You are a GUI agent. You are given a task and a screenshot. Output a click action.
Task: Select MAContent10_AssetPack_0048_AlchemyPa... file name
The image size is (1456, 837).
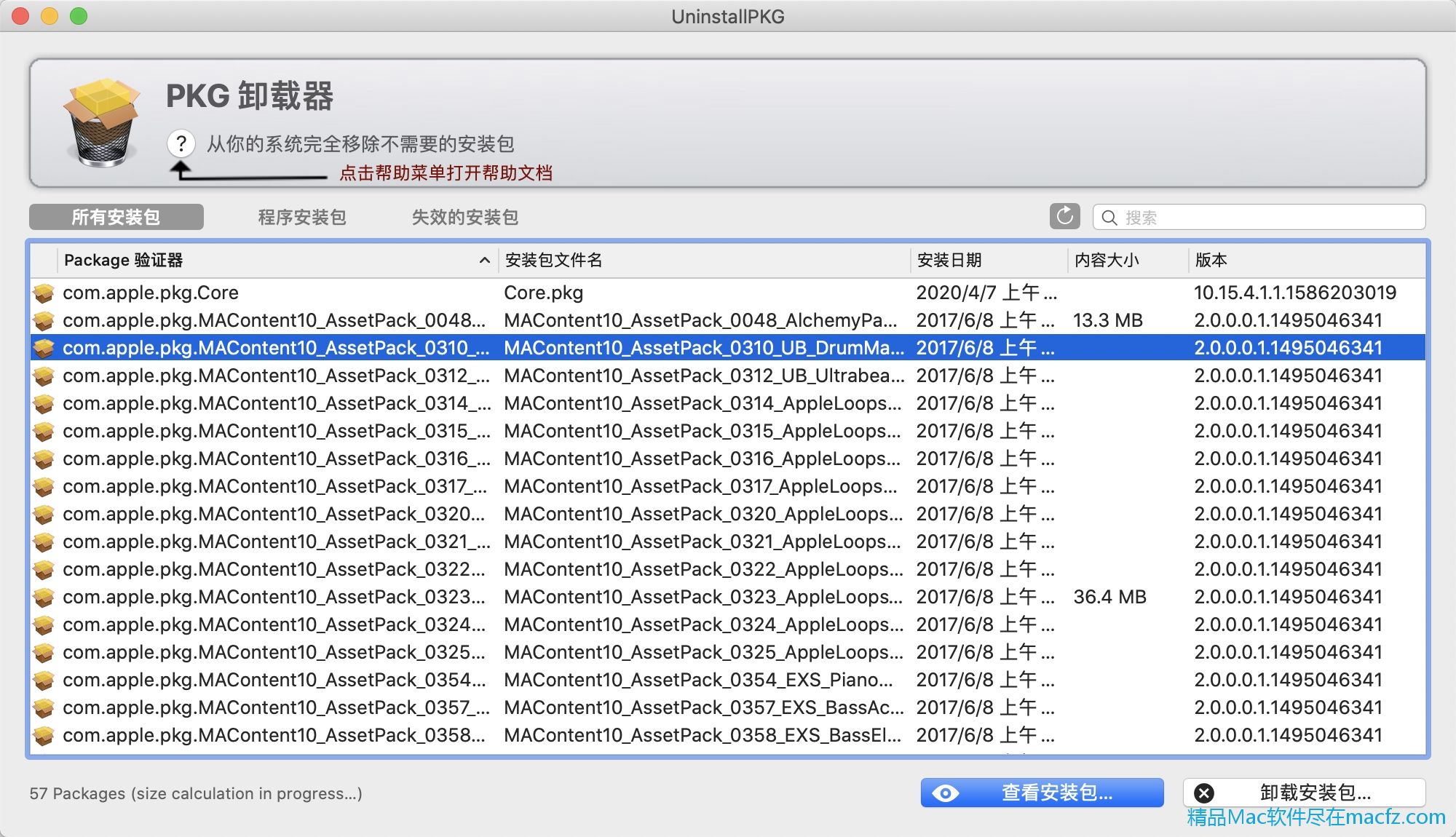(700, 320)
